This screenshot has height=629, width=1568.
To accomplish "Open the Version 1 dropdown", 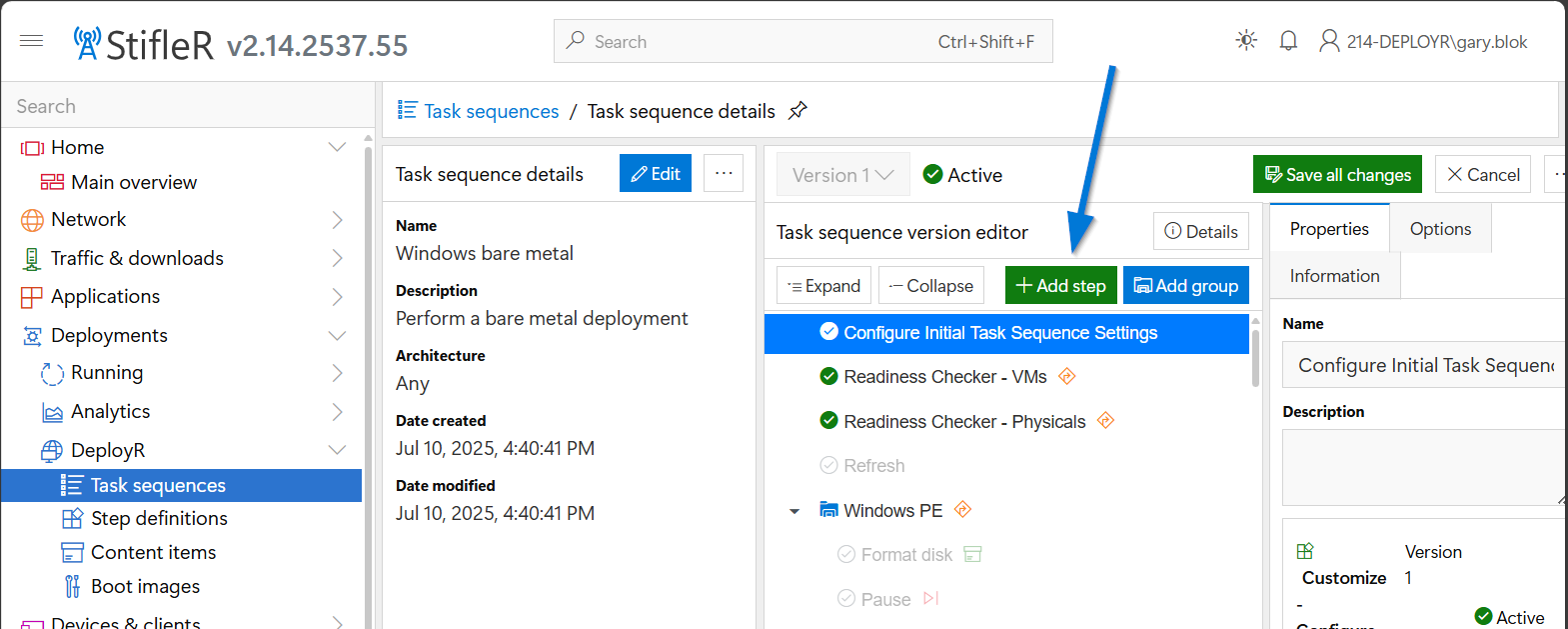I will click(x=842, y=175).
